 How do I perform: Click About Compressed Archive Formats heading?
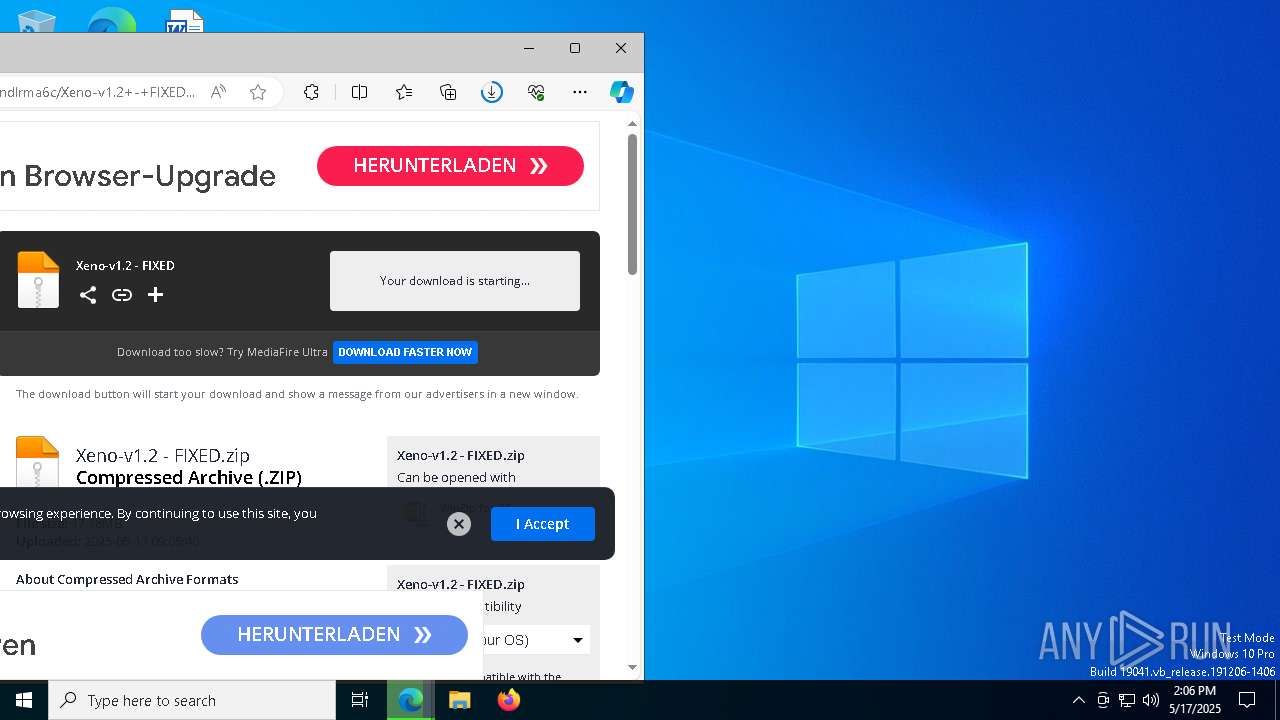click(x=127, y=579)
